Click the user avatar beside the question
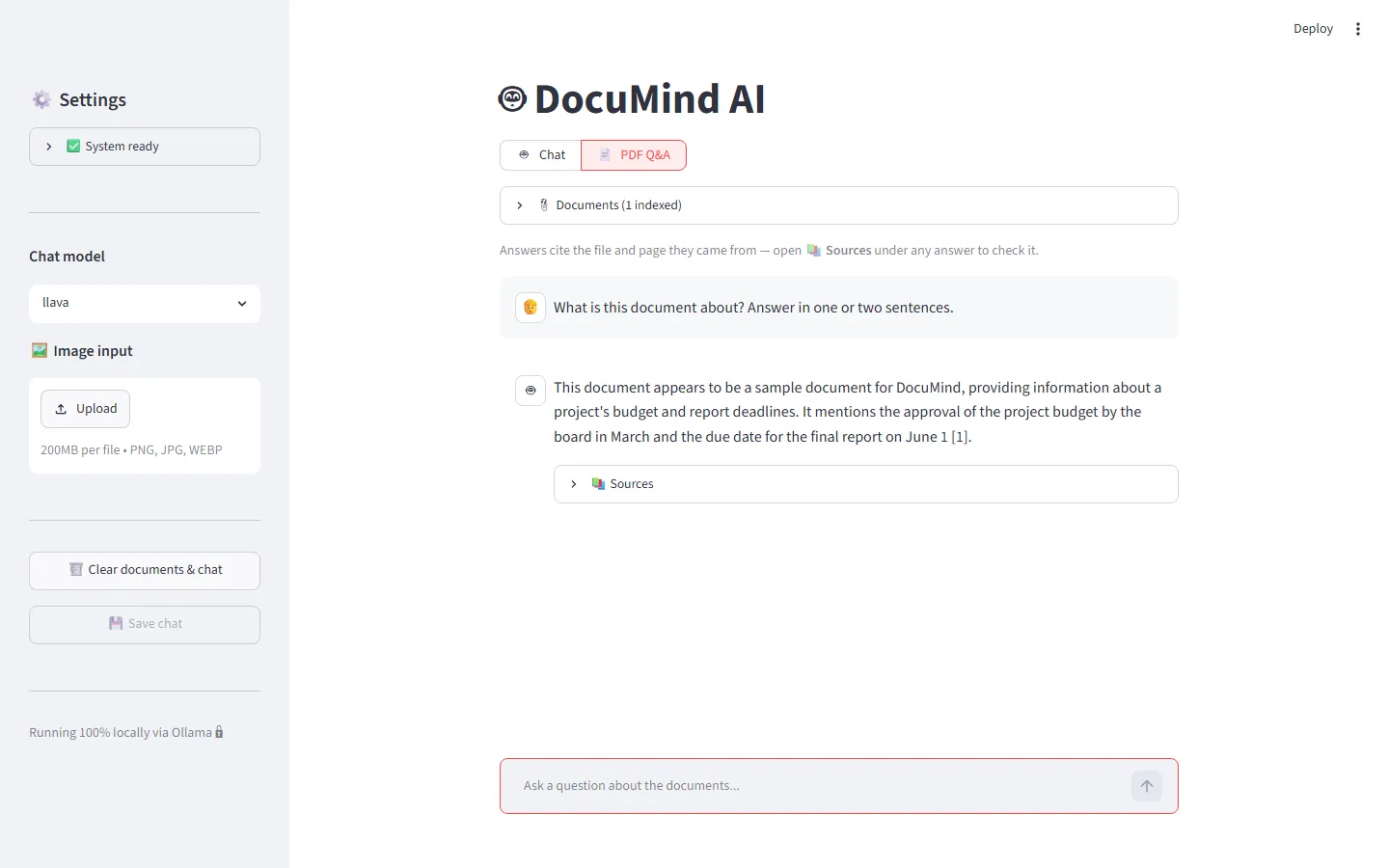 pos(531,308)
